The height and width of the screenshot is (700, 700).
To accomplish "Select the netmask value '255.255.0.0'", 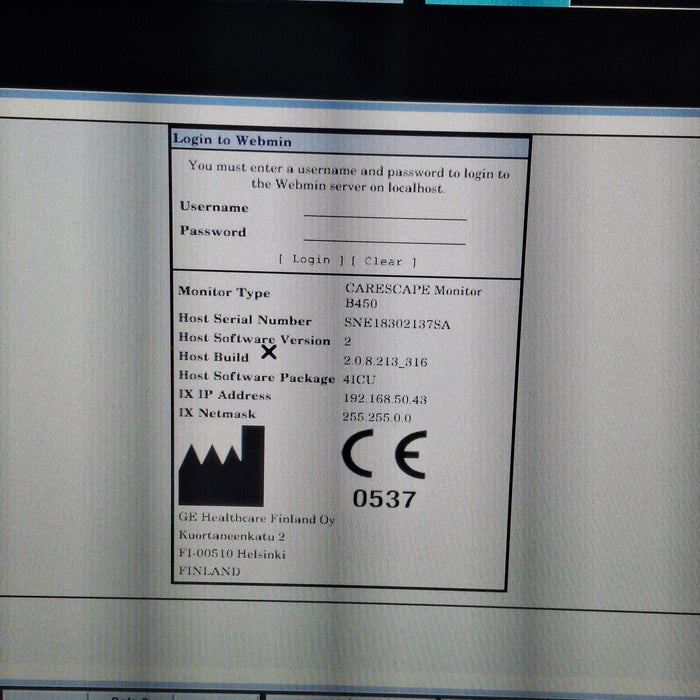I will [x=377, y=417].
